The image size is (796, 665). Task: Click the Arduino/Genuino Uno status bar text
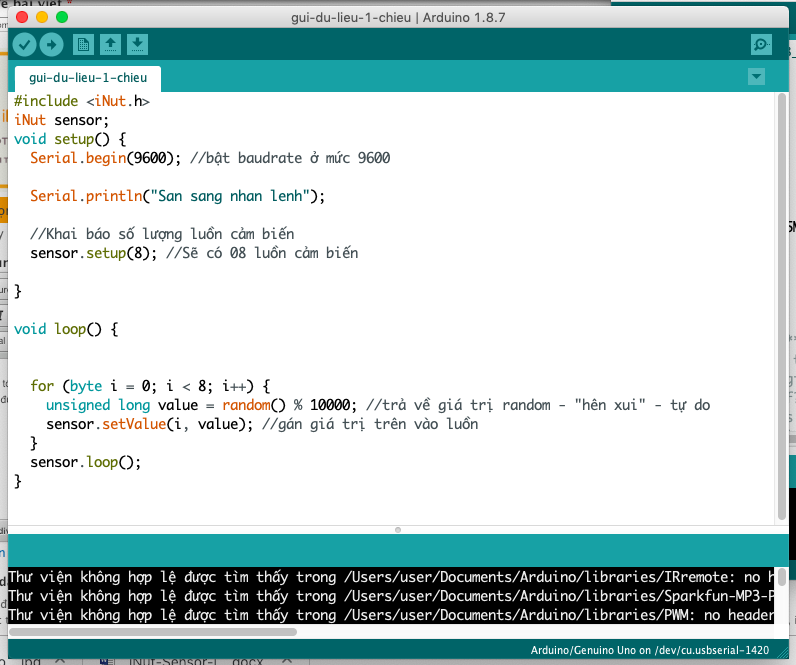point(649,650)
